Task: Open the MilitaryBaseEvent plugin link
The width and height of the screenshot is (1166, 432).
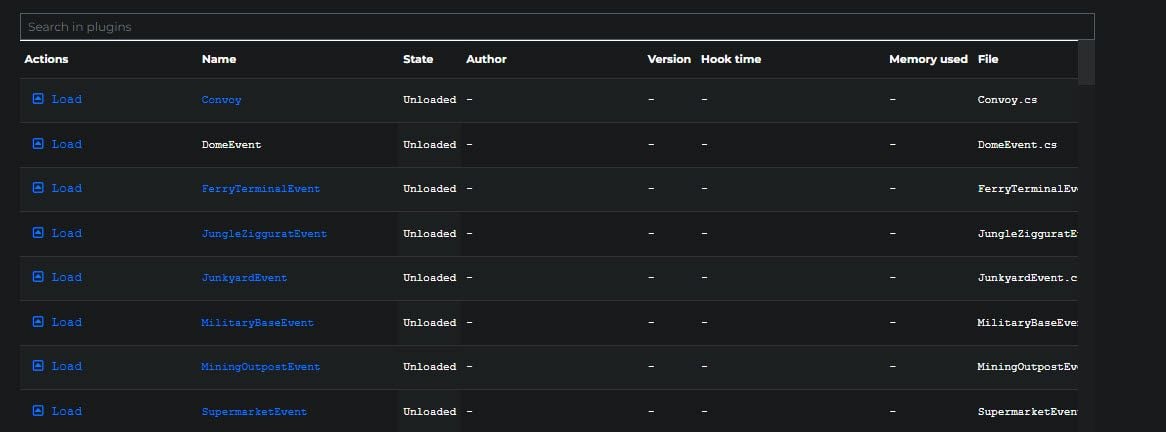Action: click(257, 323)
